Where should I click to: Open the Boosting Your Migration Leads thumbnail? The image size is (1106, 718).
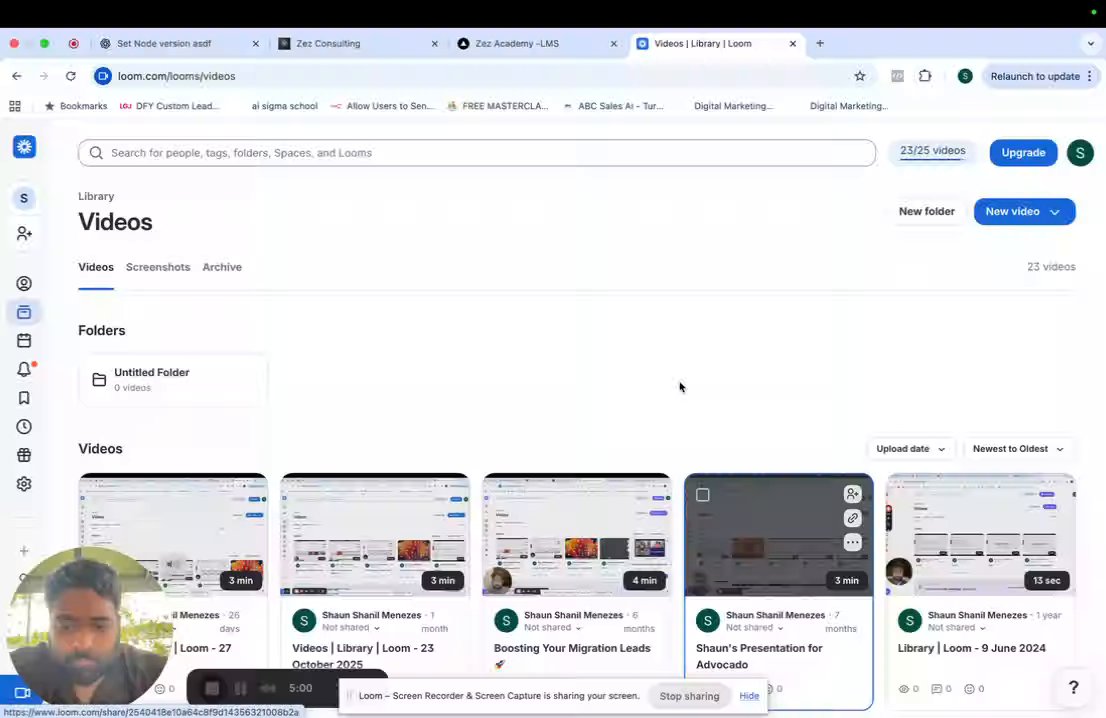576,535
